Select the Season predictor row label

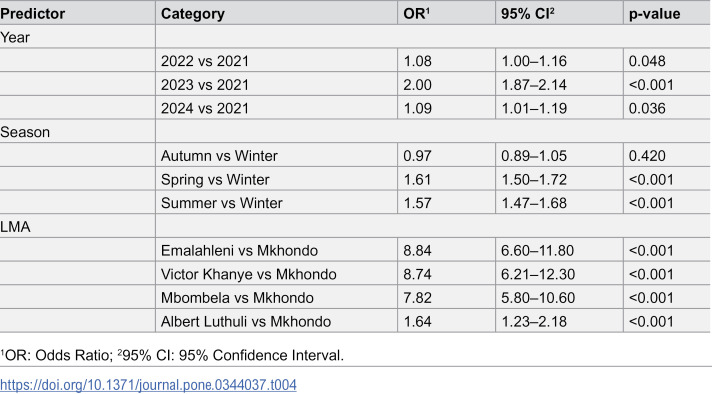(x=25, y=132)
